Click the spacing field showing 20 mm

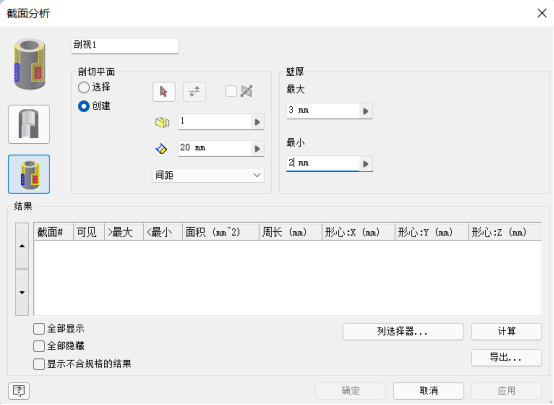(x=215, y=149)
